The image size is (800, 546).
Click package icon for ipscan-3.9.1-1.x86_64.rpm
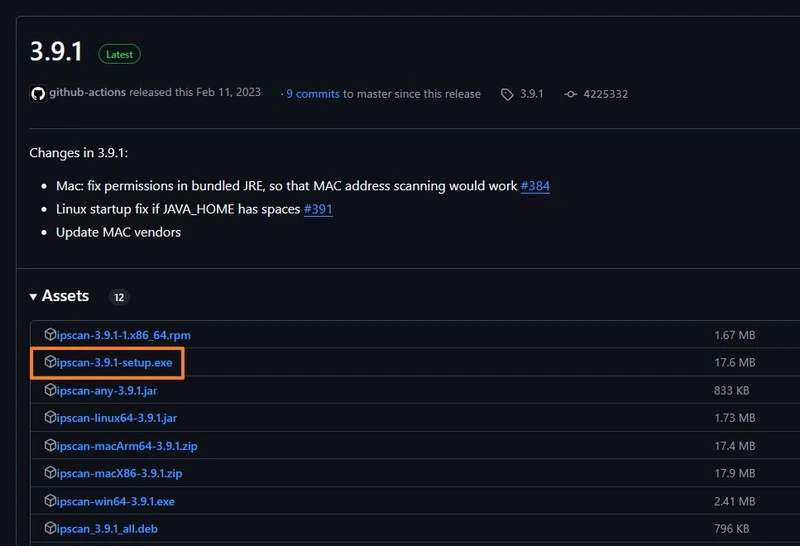coord(50,334)
